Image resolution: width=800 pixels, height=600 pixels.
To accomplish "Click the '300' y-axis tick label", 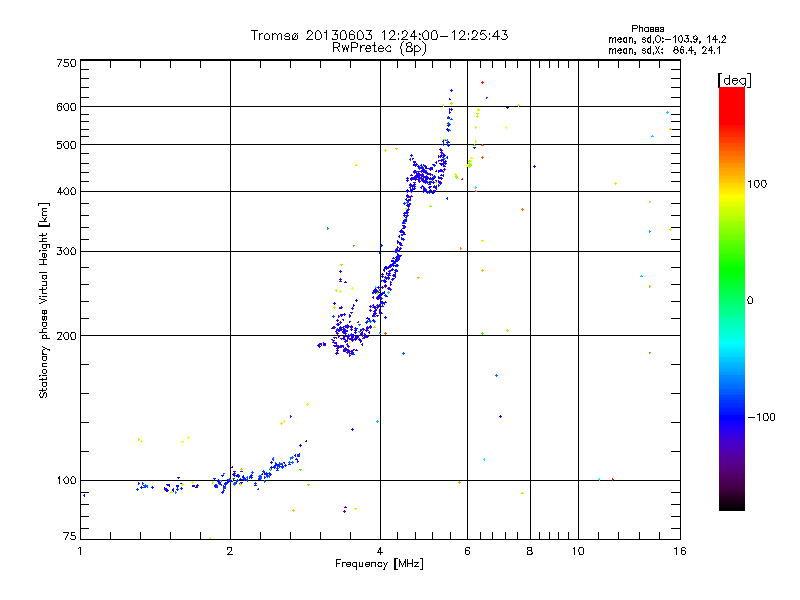I will (x=66, y=252).
